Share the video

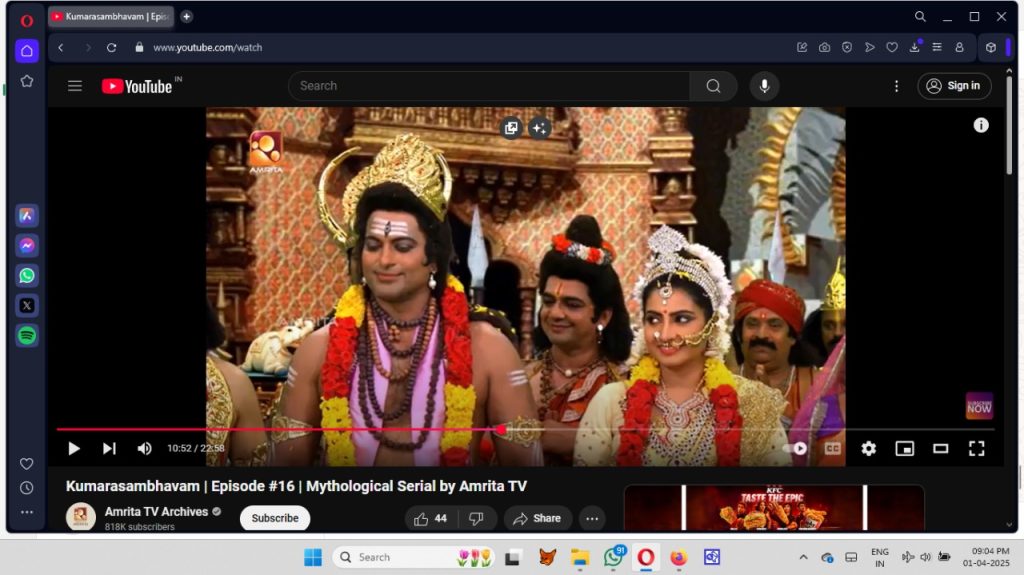pyautogui.click(x=537, y=519)
